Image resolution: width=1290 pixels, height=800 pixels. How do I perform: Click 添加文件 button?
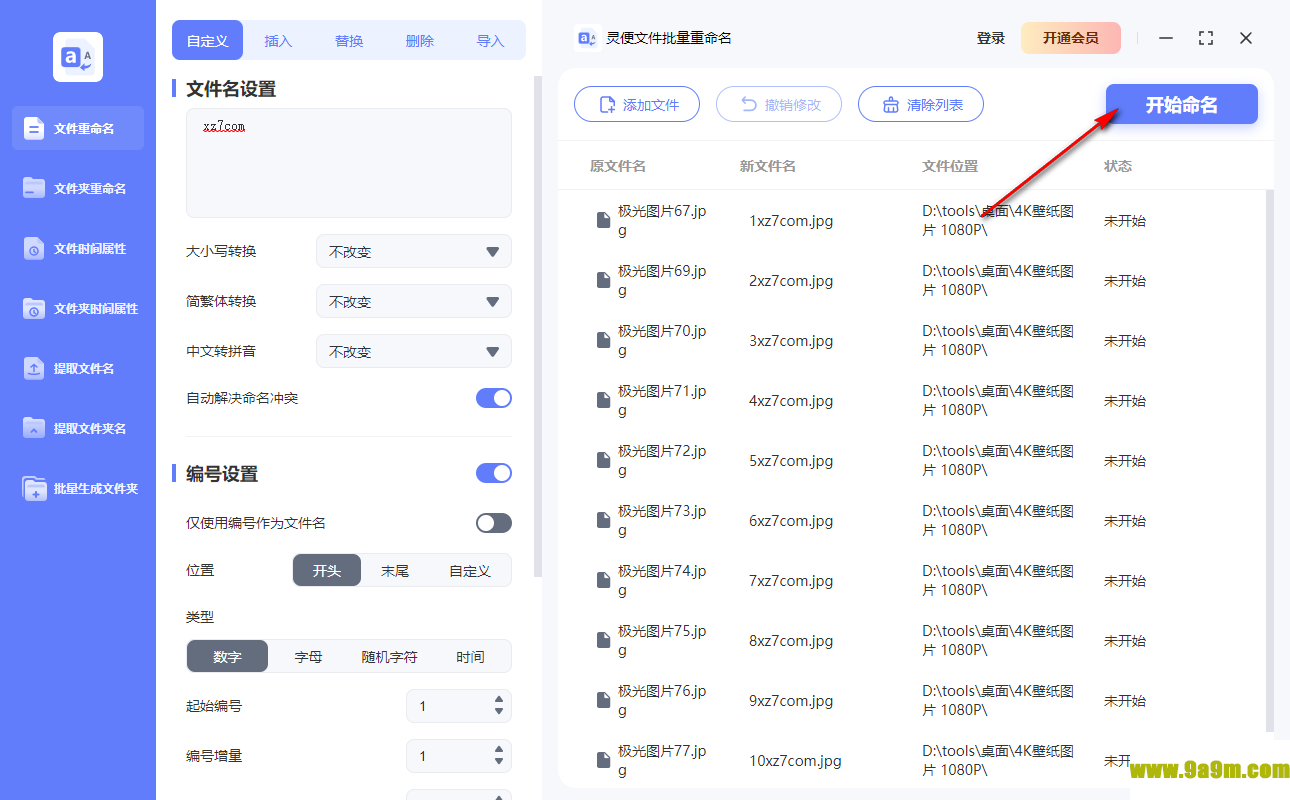[x=637, y=104]
